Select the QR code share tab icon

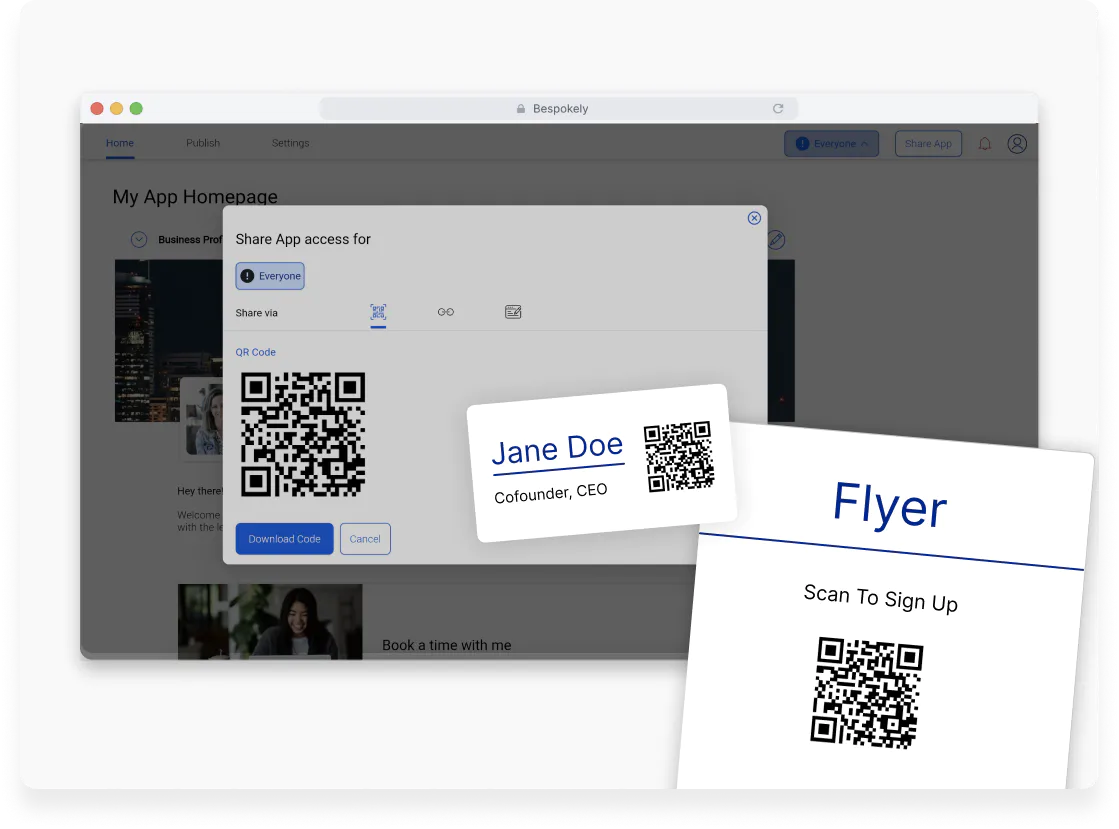tap(378, 312)
